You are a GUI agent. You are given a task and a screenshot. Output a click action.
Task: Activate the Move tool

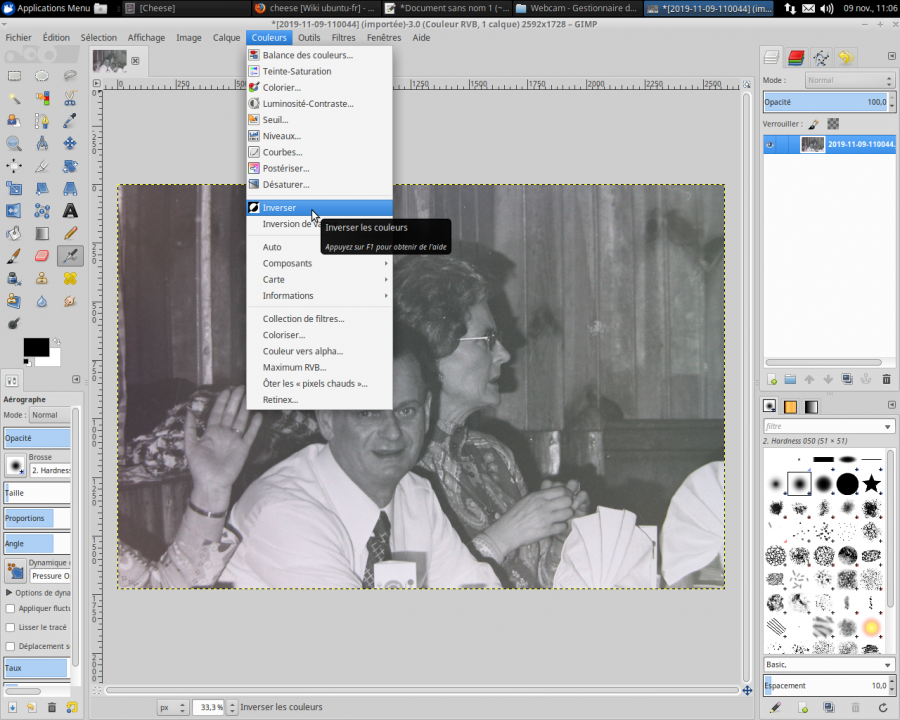(x=70, y=144)
